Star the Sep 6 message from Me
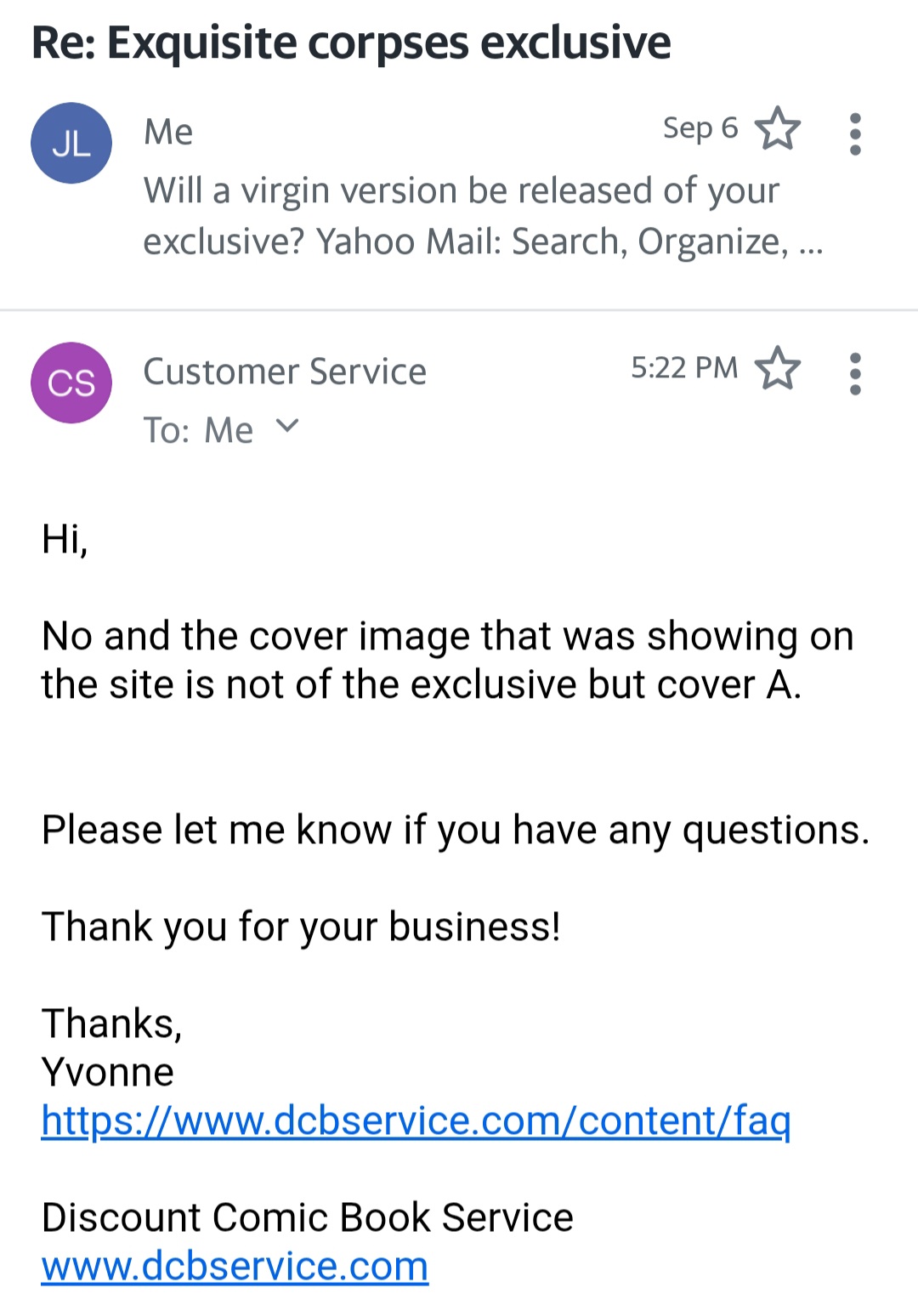Image resolution: width=918 pixels, height=1316 pixels. [778, 129]
